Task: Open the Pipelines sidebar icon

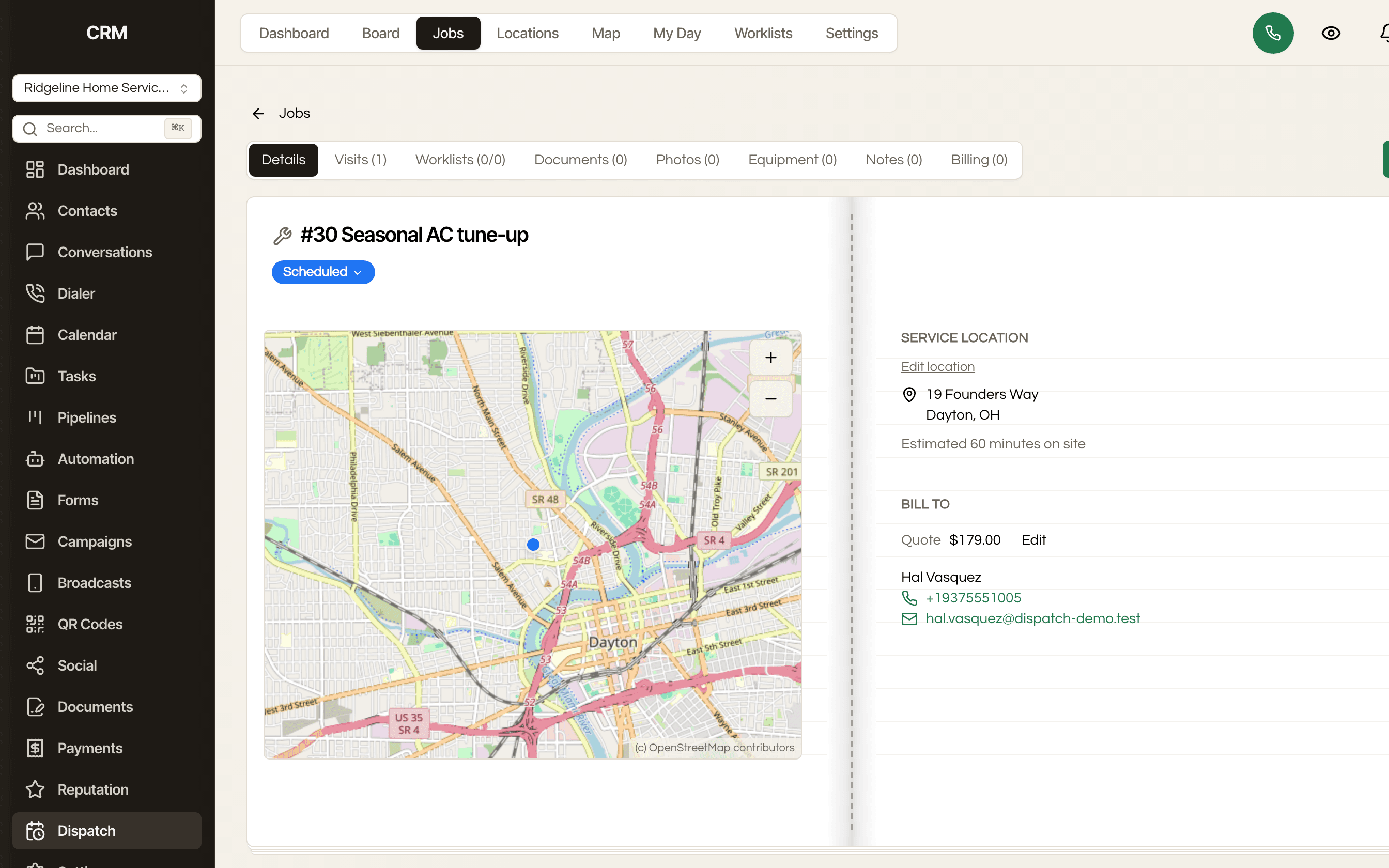Action: click(35, 417)
